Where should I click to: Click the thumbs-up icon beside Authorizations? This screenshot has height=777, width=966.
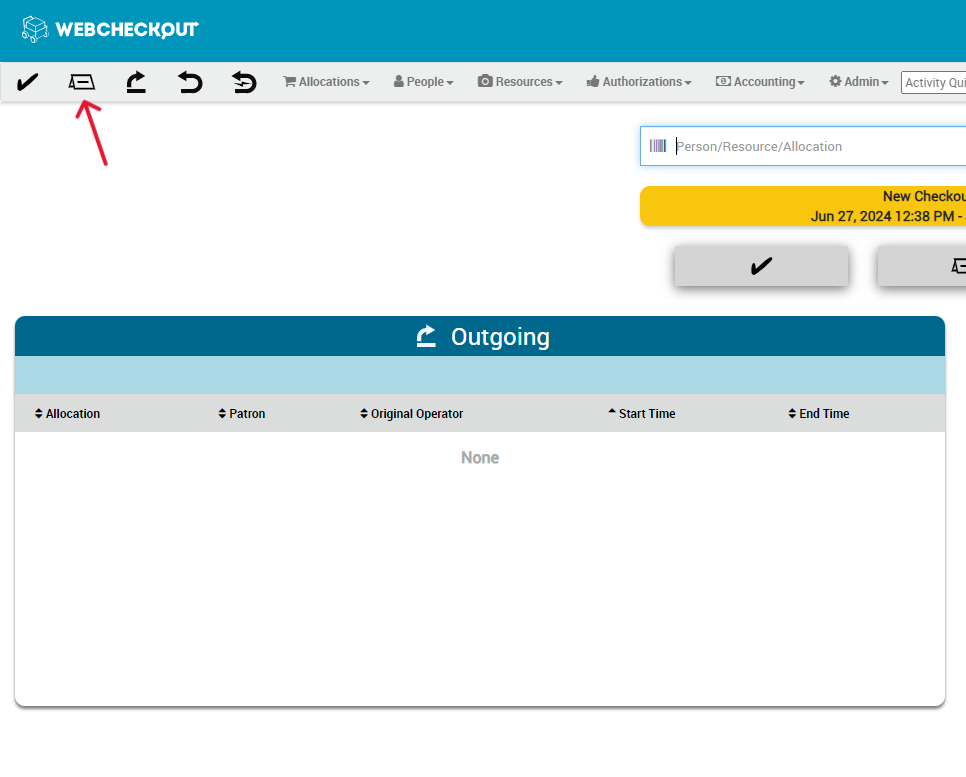click(x=593, y=81)
